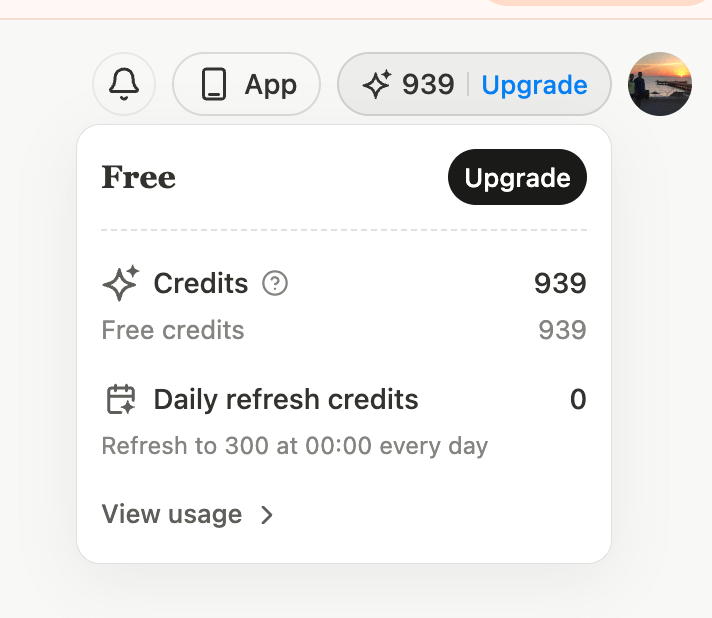Viewport: 712px width, 618px height.
Task: Click the sparkle icon next to Credits label
Action: (120, 283)
